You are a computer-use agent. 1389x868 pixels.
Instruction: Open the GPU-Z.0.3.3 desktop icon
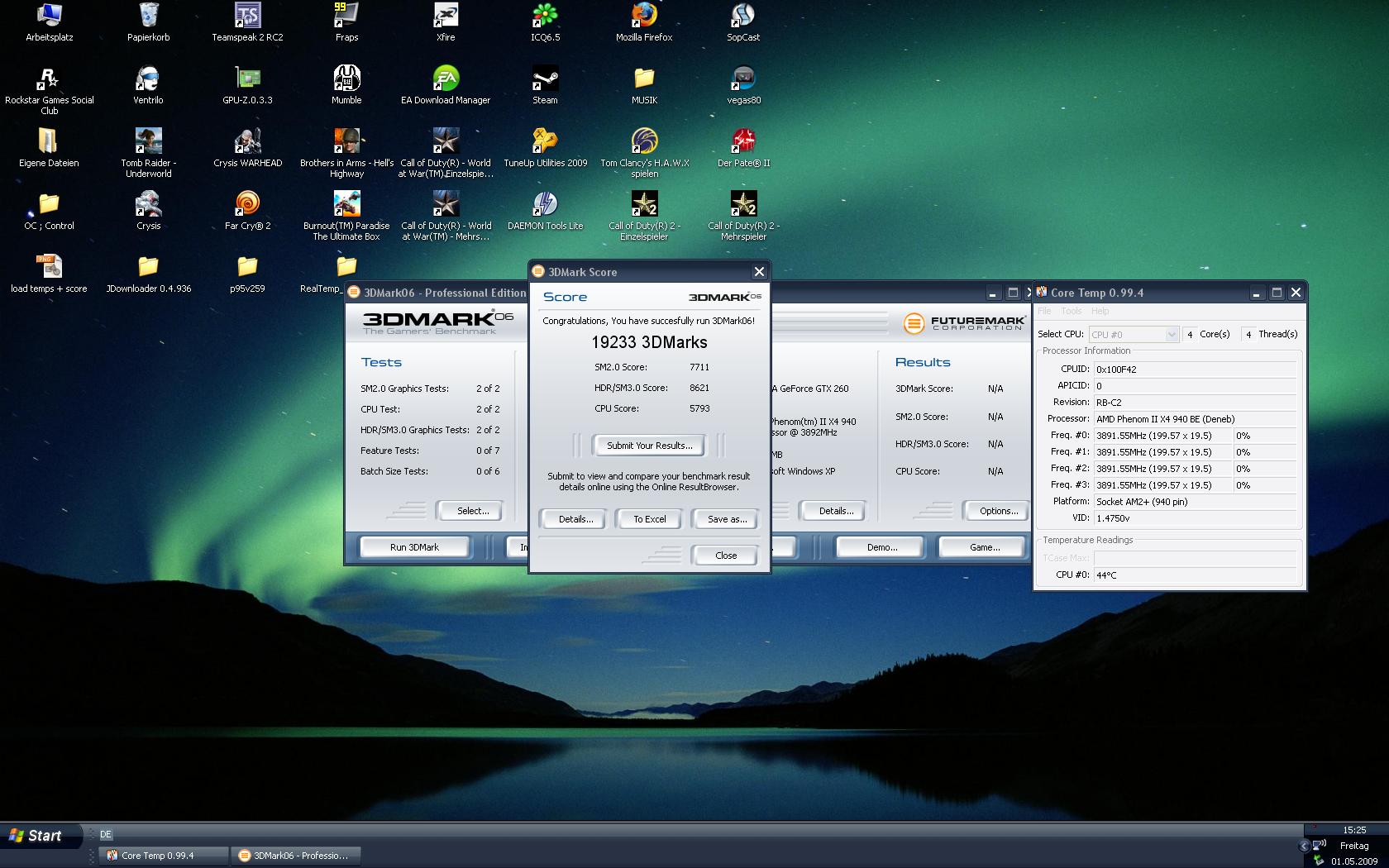click(x=247, y=84)
